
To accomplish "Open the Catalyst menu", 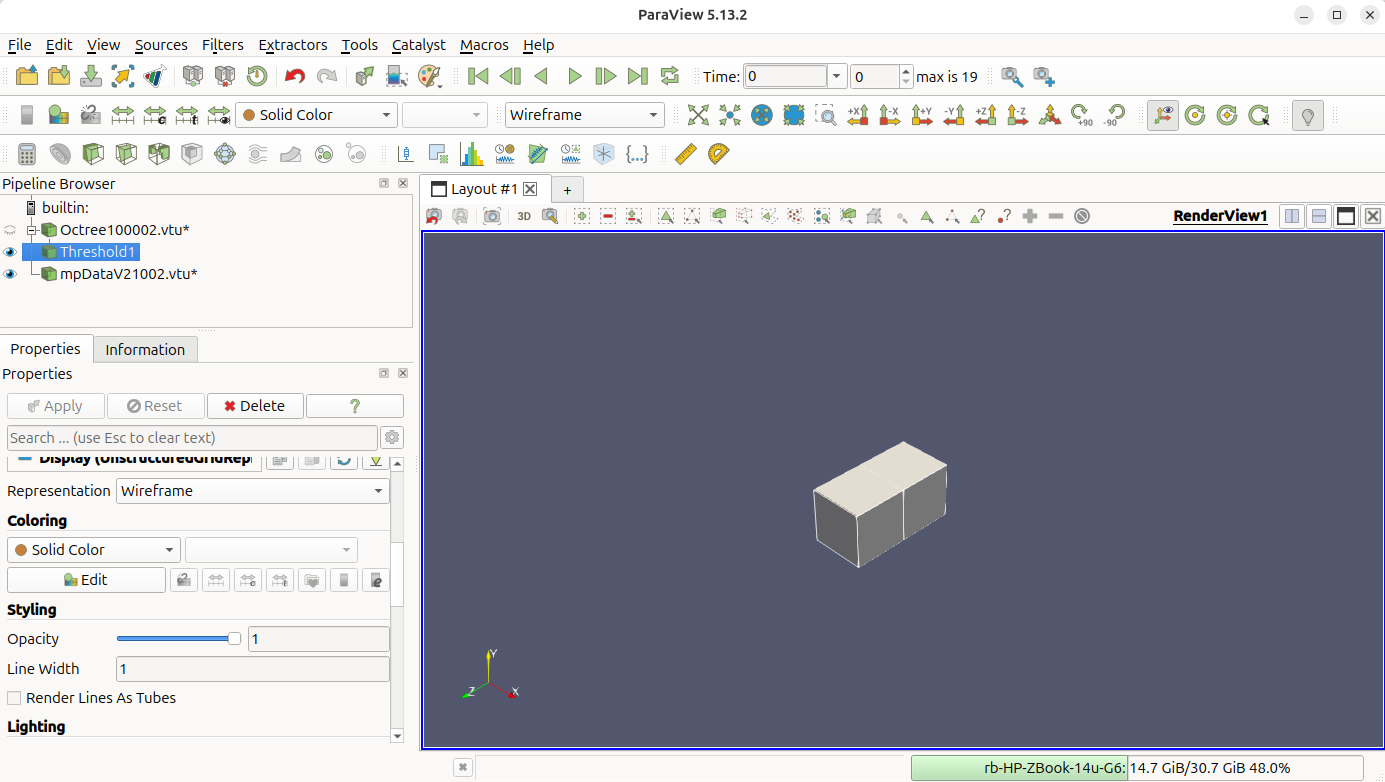I will click(x=418, y=45).
